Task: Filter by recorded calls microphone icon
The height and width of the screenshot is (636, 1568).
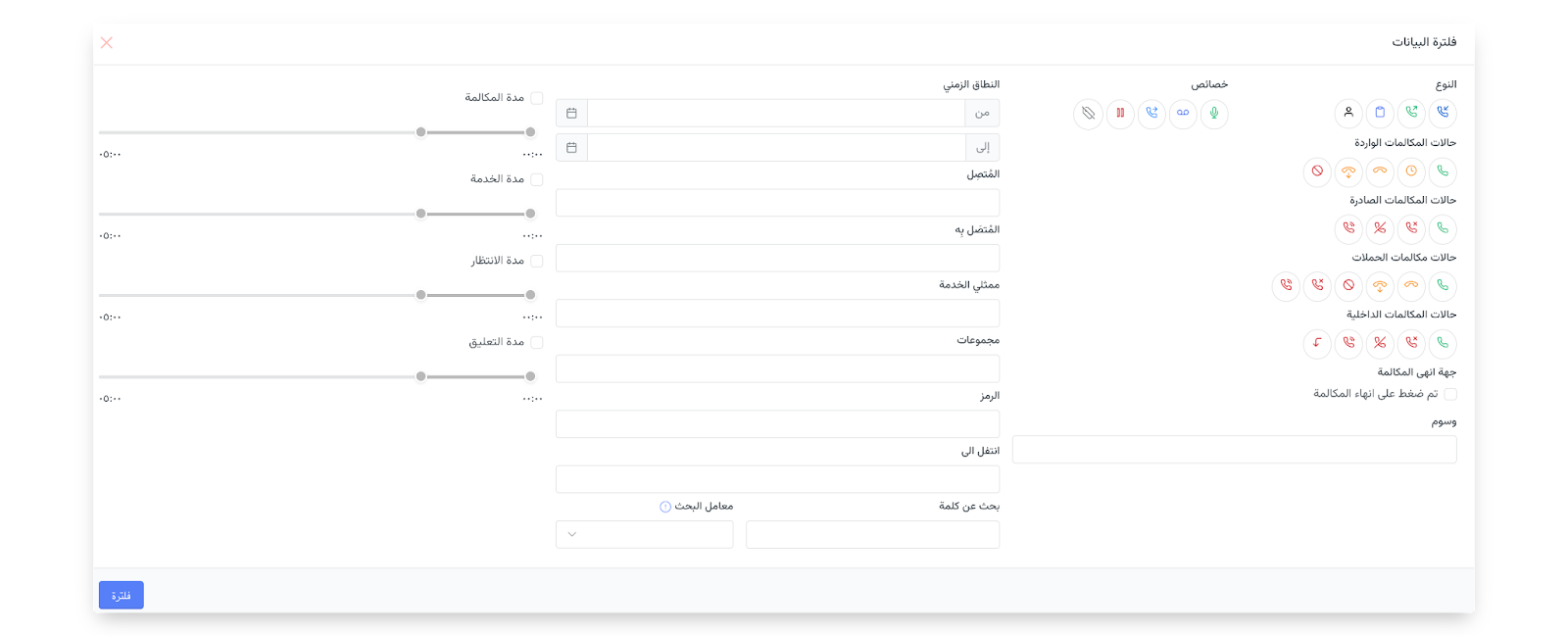Action: pos(1214,113)
